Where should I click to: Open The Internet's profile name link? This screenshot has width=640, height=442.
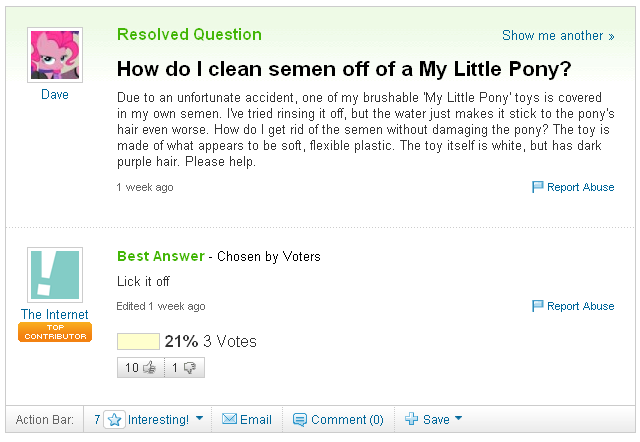[x=55, y=314]
